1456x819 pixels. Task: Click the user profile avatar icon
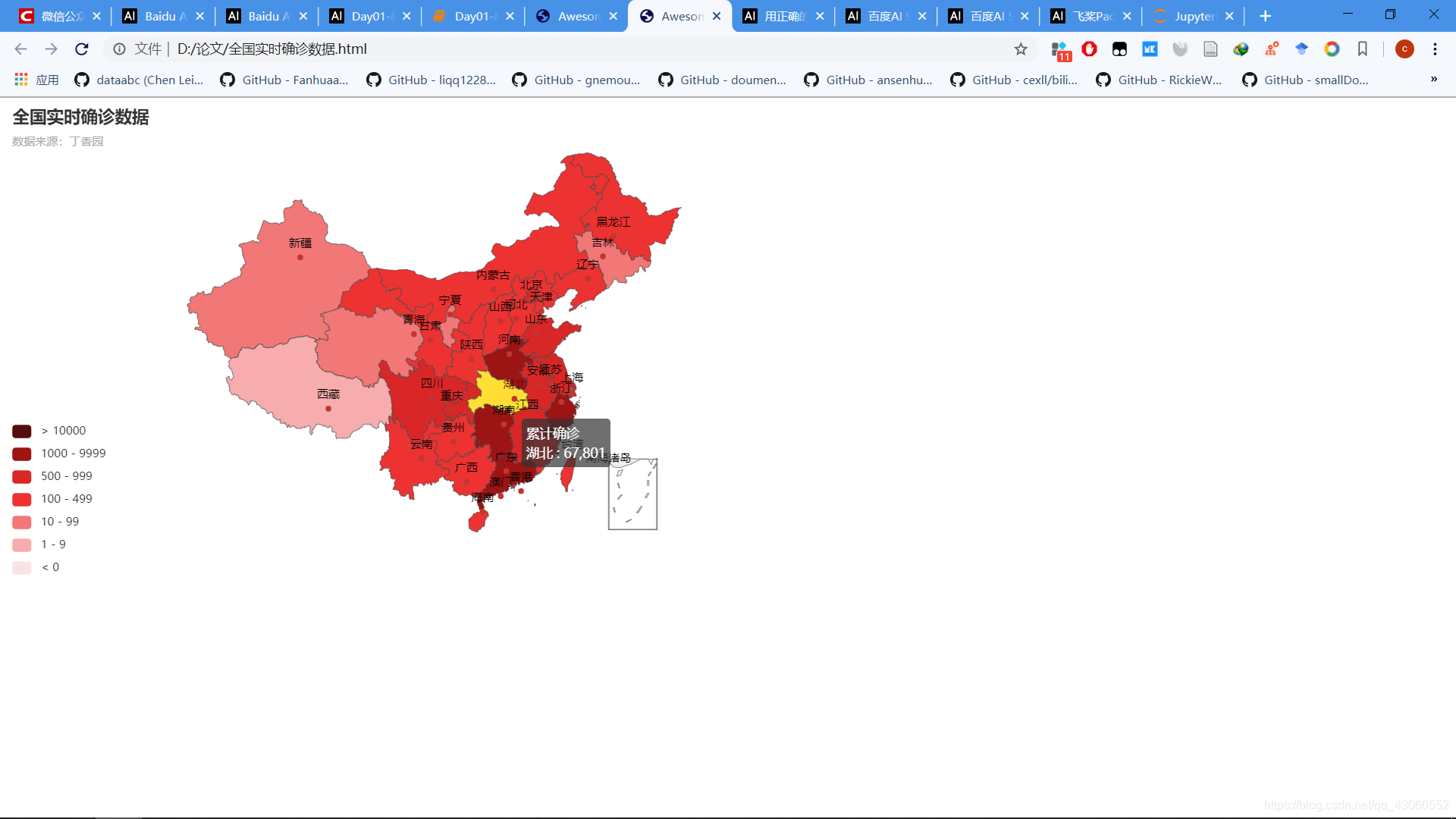[x=1404, y=49]
